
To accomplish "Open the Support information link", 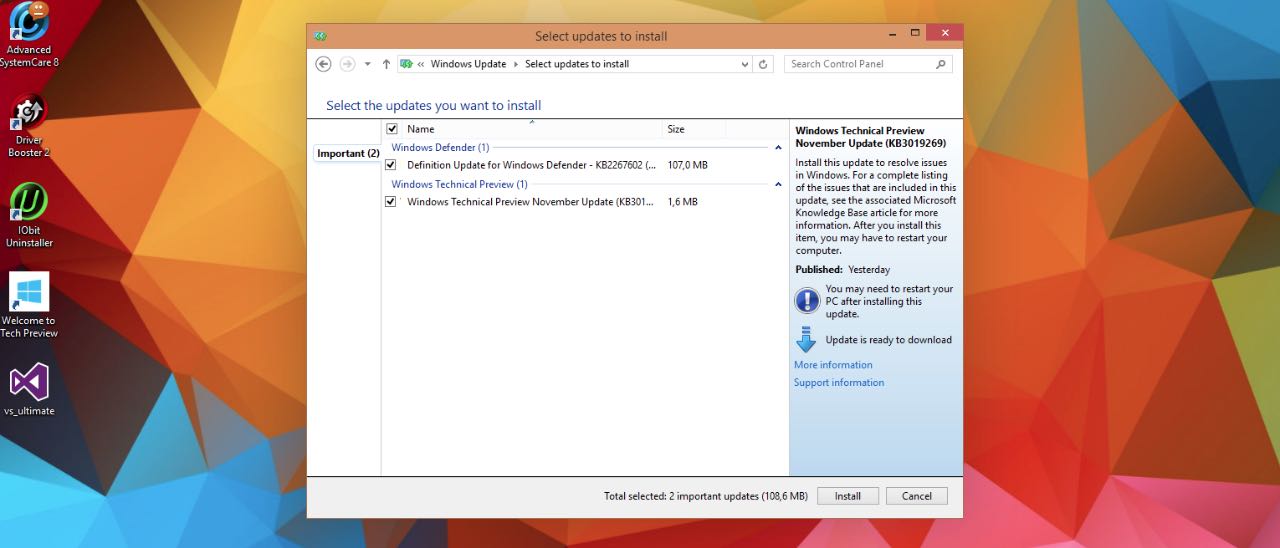I will (839, 383).
